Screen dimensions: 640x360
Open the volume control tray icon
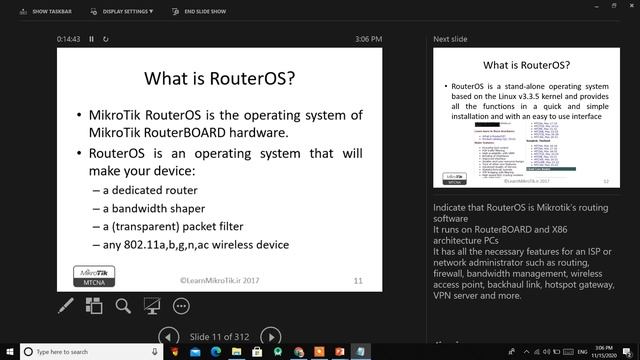[x=547, y=351]
